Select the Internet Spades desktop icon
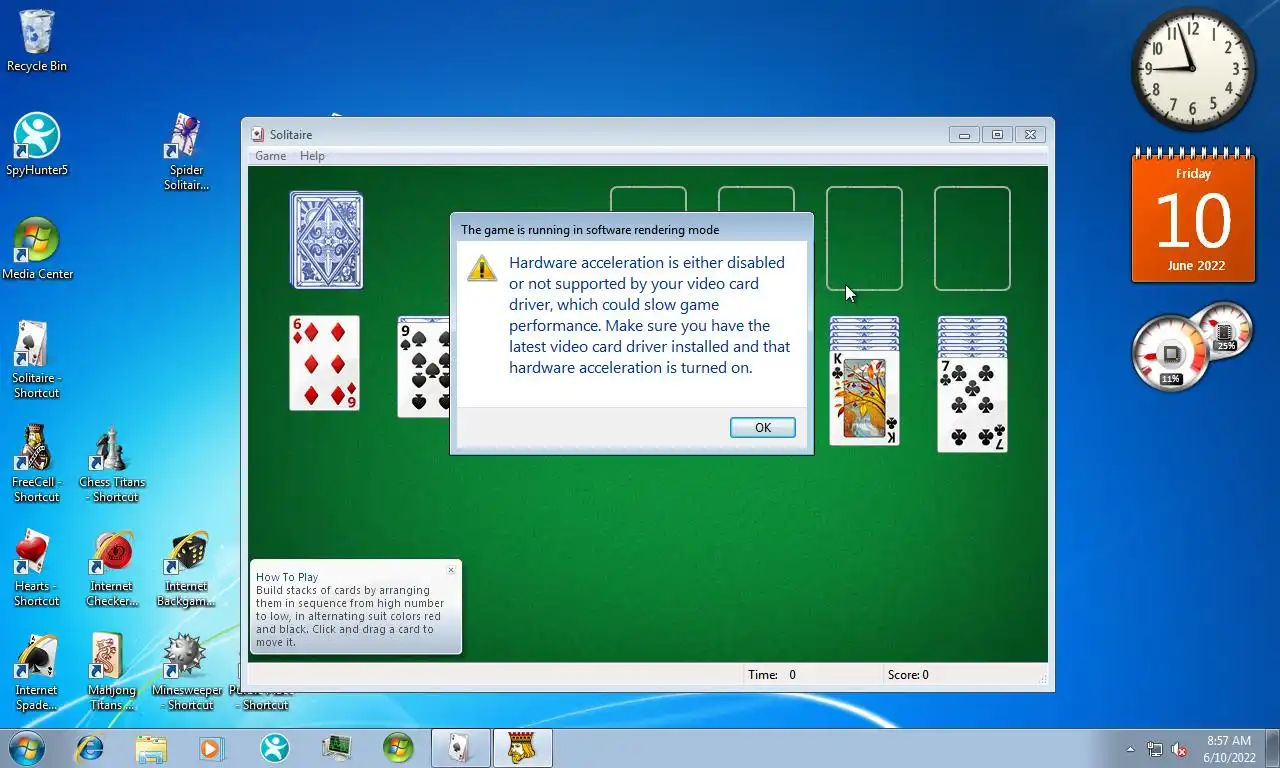The height and width of the screenshot is (768, 1280). [x=37, y=672]
